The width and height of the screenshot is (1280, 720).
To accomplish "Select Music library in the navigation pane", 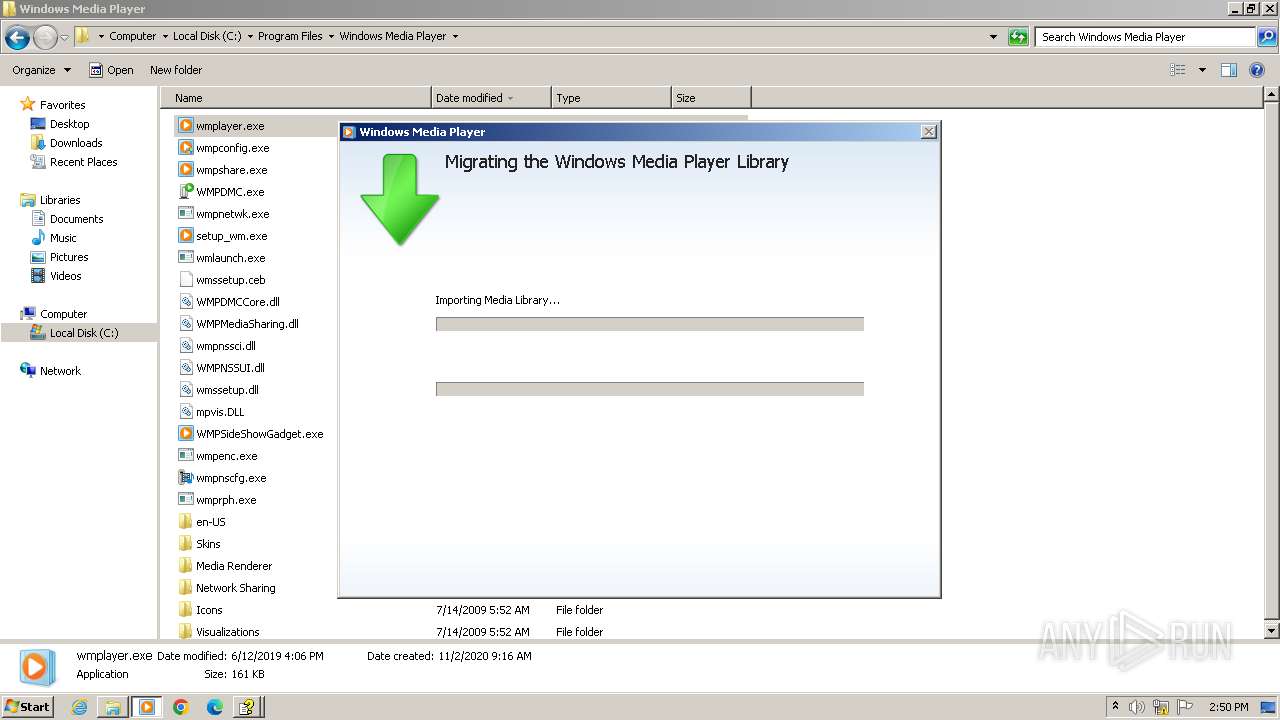I will [62, 238].
